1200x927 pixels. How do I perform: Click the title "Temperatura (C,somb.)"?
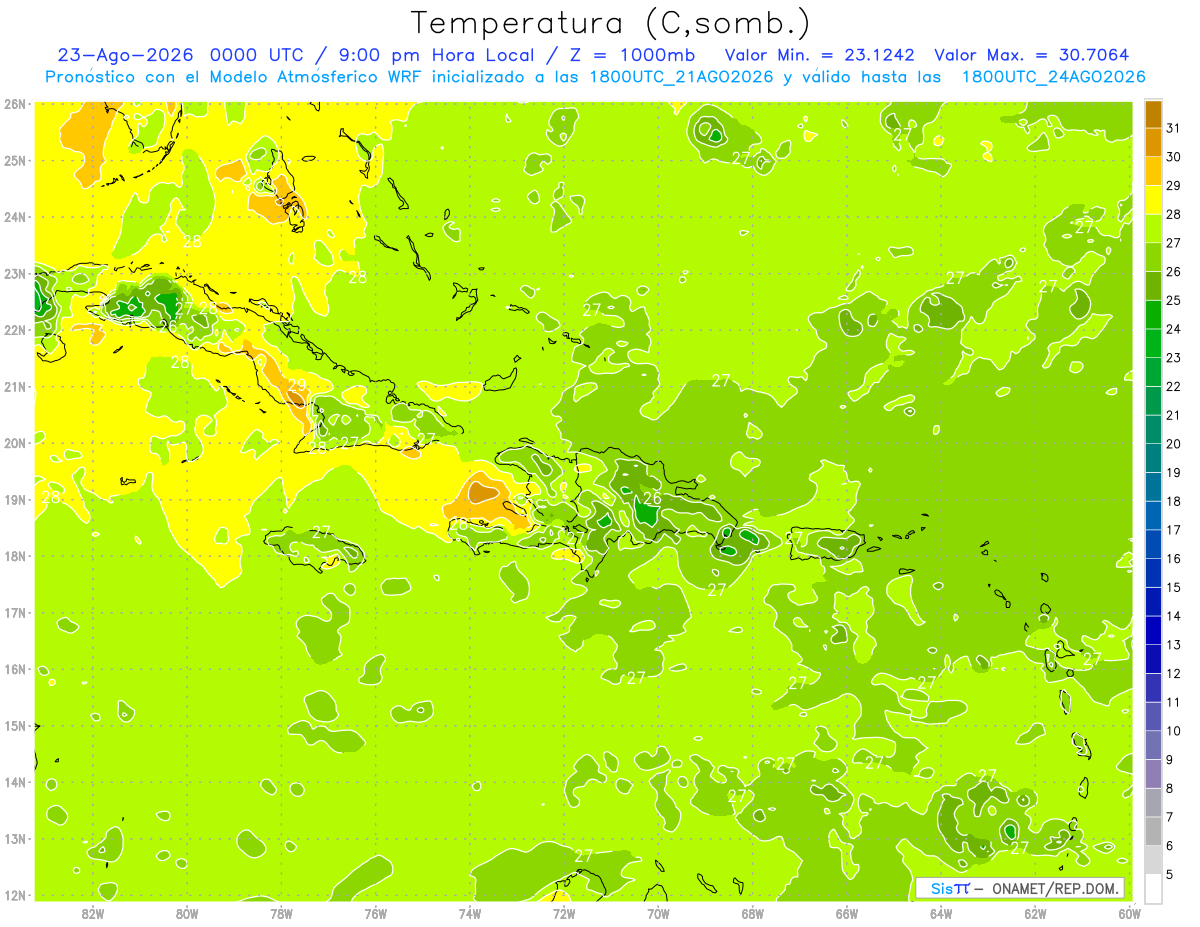coord(610,23)
